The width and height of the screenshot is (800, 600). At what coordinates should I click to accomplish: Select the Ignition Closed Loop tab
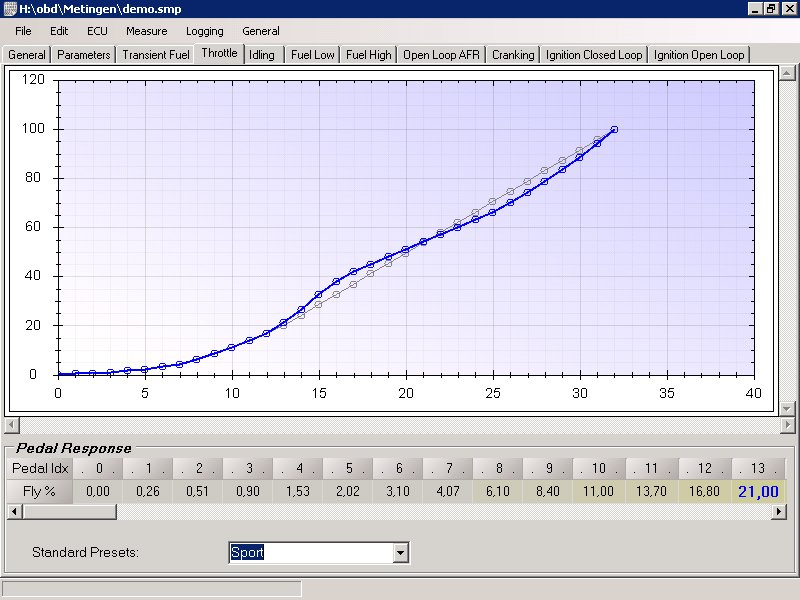(594, 55)
